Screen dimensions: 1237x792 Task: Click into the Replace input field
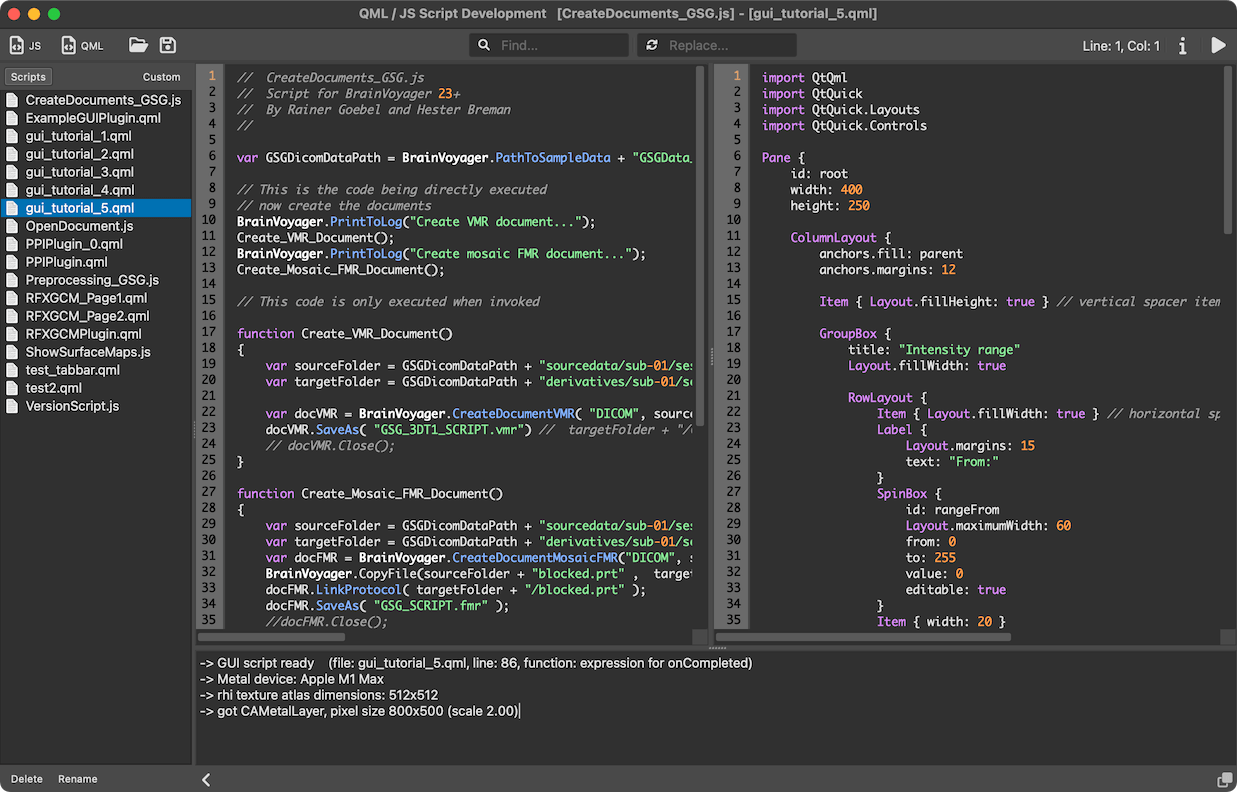pyautogui.click(x=720, y=45)
